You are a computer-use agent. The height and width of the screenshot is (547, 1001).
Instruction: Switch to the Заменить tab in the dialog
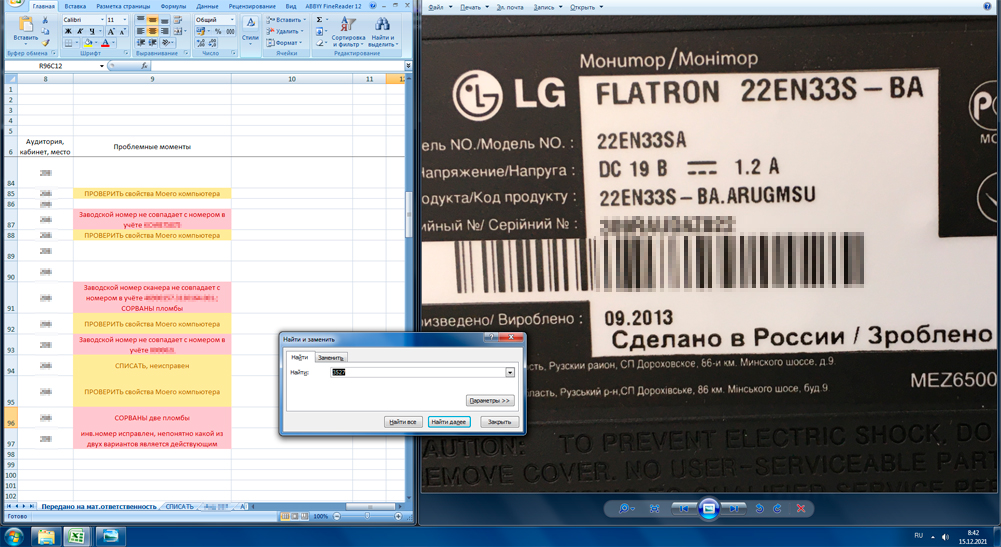pyautogui.click(x=331, y=357)
